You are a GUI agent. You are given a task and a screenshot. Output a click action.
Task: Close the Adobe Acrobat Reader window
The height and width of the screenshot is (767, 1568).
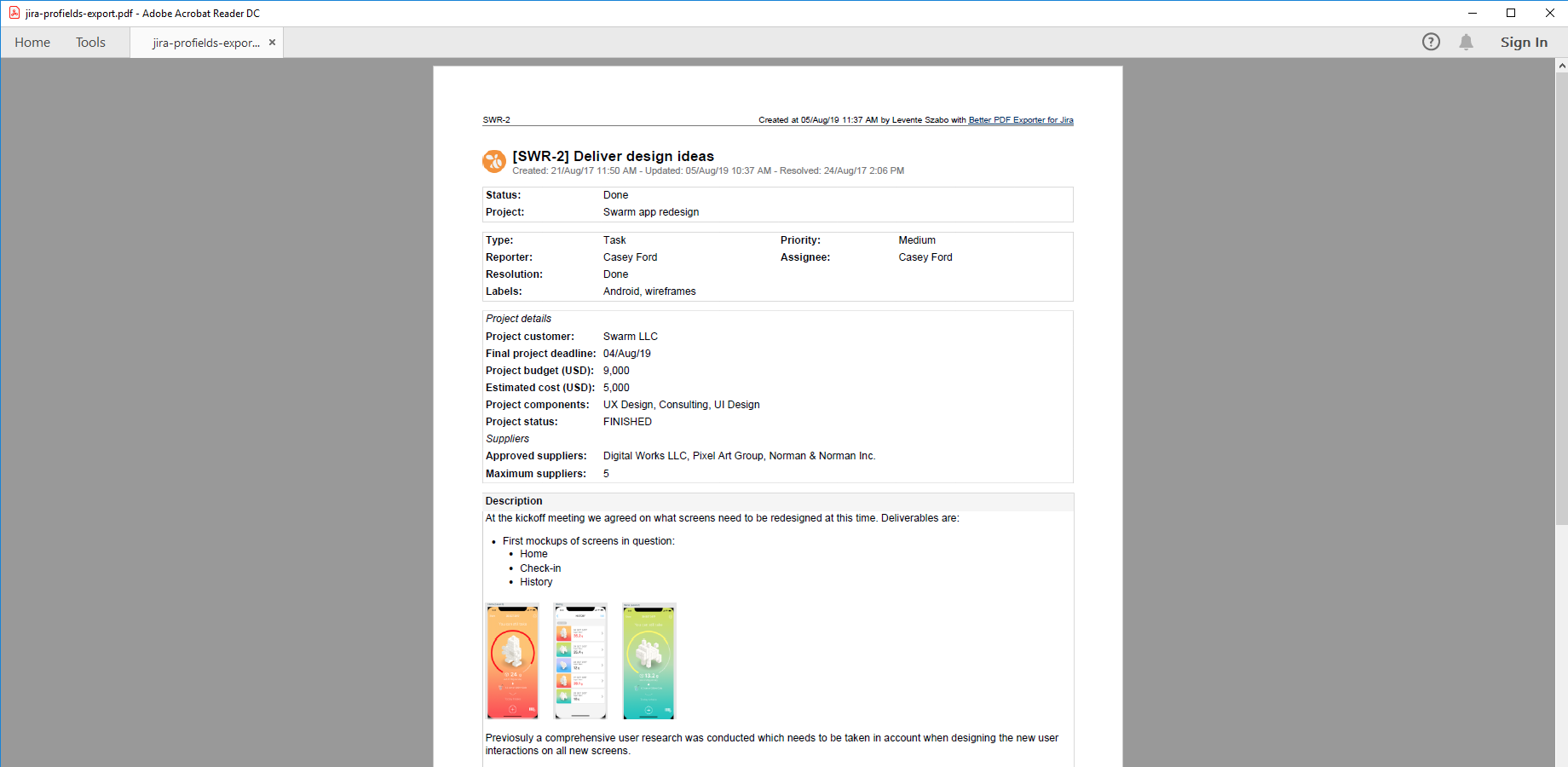click(x=1549, y=13)
